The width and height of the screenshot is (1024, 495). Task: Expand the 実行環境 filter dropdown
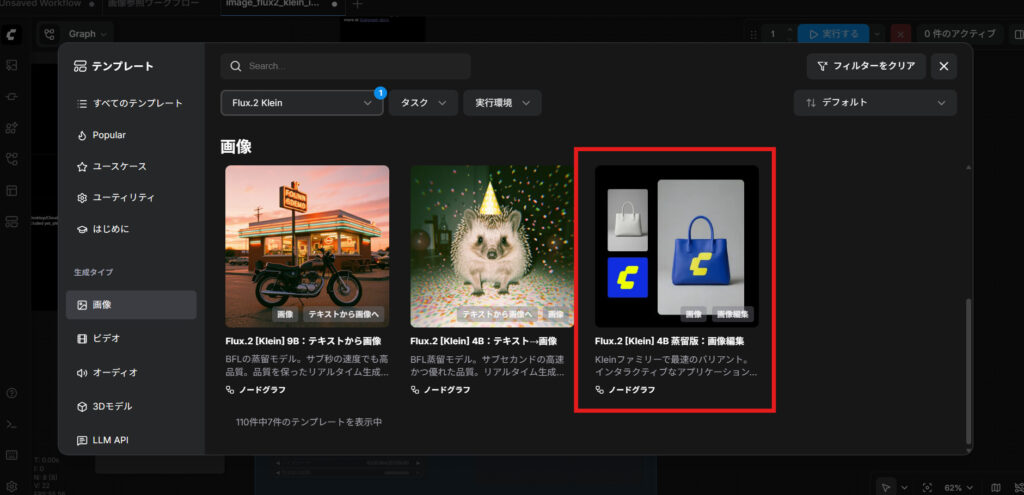pyautogui.click(x=501, y=103)
